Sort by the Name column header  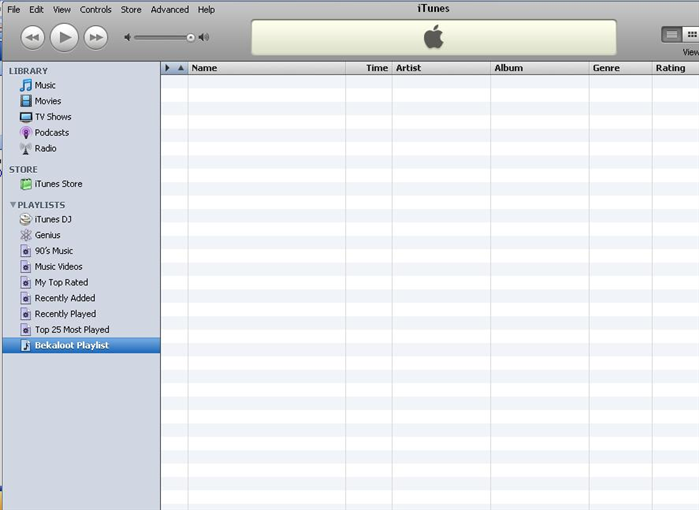pyautogui.click(x=267, y=68)
